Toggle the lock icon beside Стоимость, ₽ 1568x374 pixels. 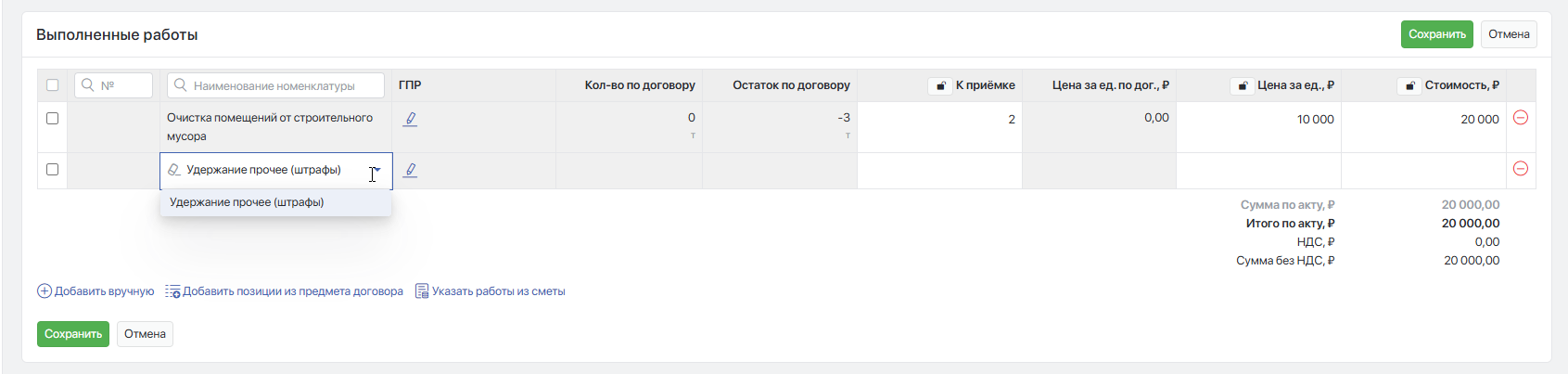[1409, 85]
